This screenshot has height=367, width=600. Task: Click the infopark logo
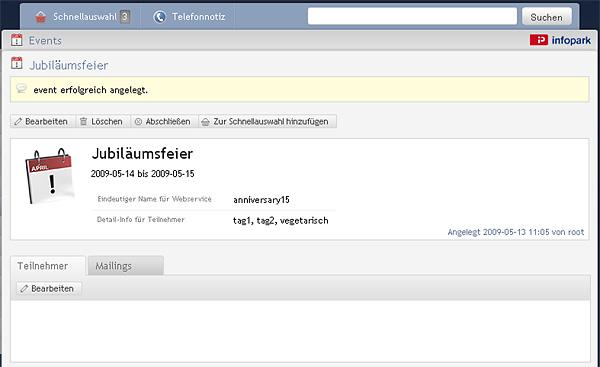[x=560, y=40]
